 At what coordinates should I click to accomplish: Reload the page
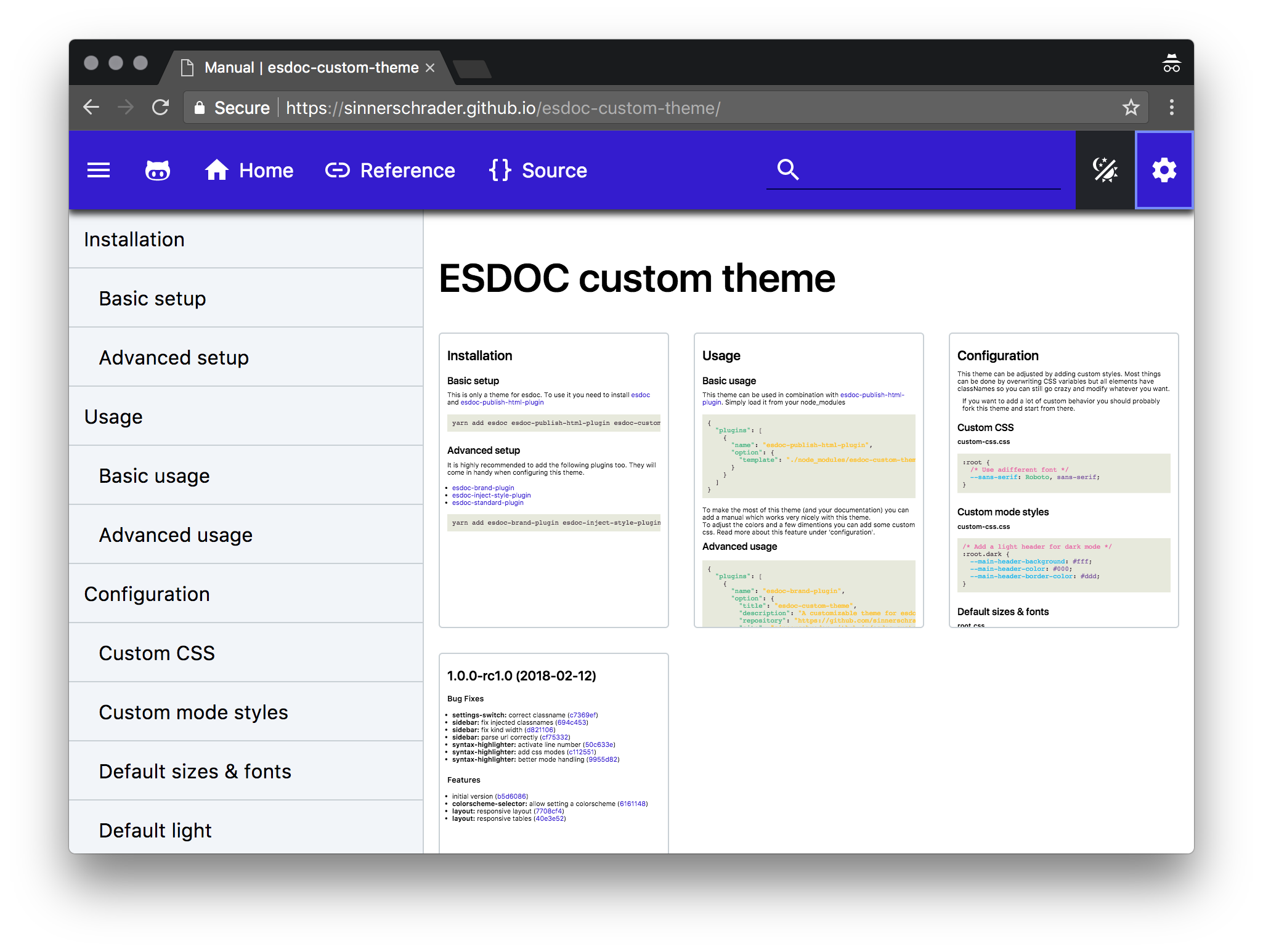[x=161, y=108]
